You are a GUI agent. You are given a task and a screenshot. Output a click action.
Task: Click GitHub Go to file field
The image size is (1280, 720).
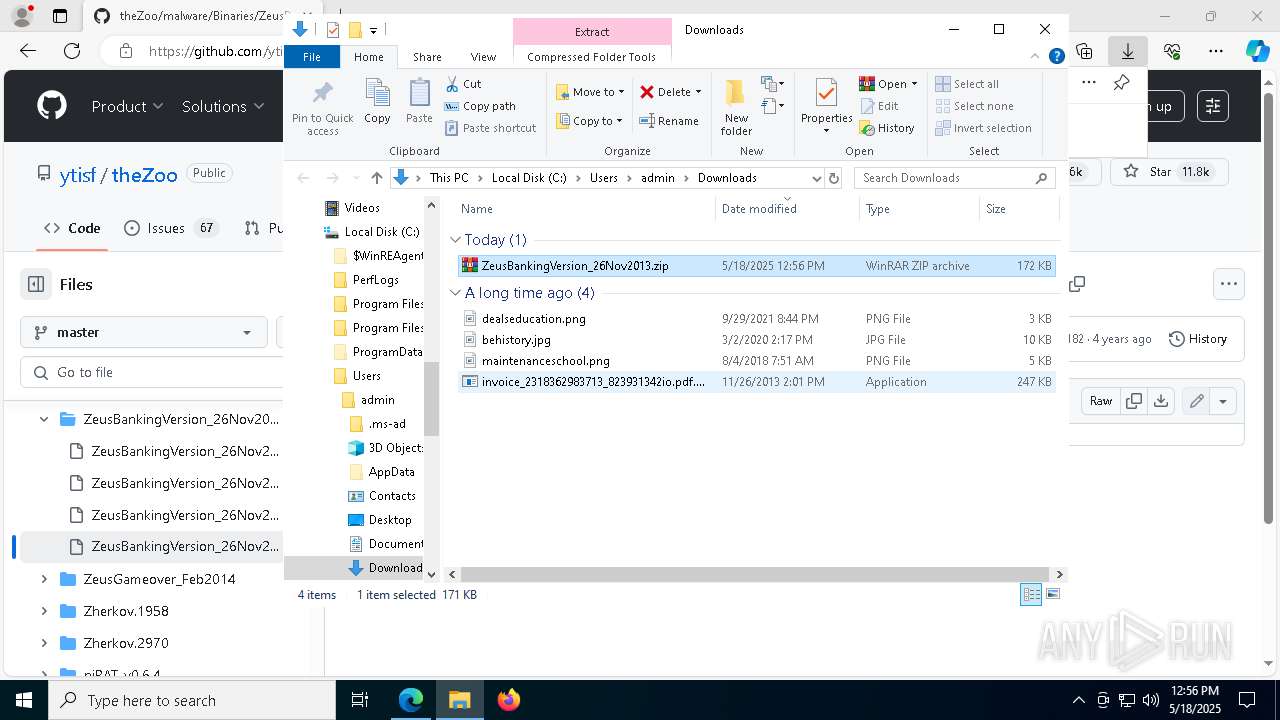tap(152, 372)
